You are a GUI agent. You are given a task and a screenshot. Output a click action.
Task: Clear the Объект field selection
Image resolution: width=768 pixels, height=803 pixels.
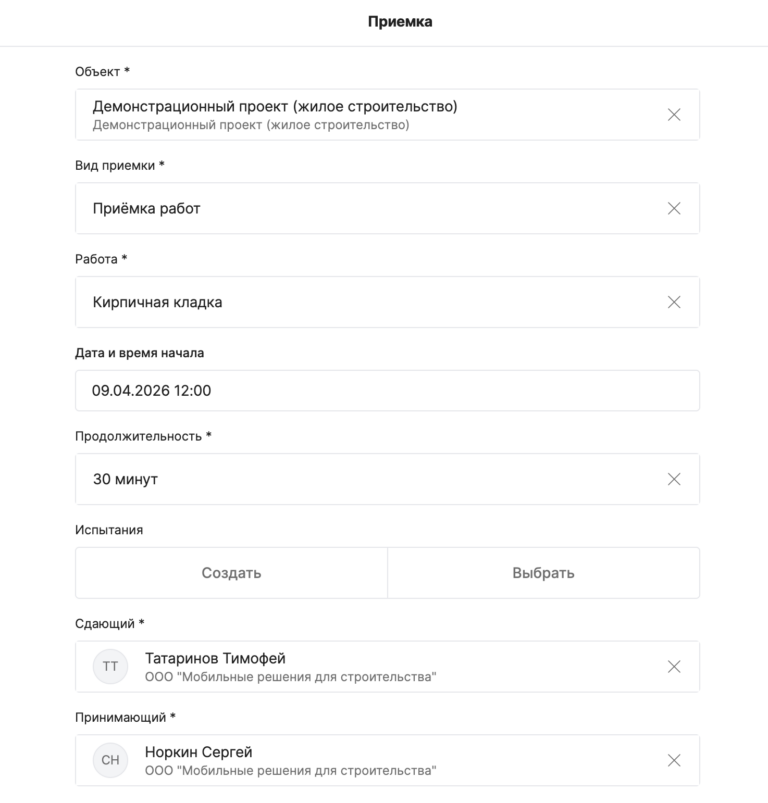[x=674, y=115]
